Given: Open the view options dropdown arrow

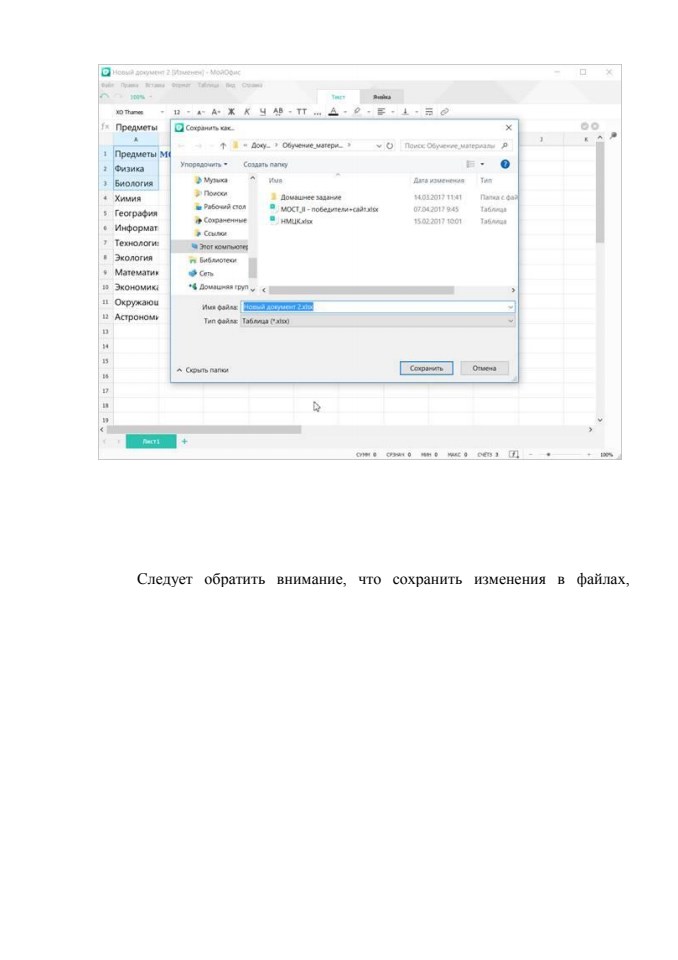Looking at the screenshot, I should [x=483, y=164].
